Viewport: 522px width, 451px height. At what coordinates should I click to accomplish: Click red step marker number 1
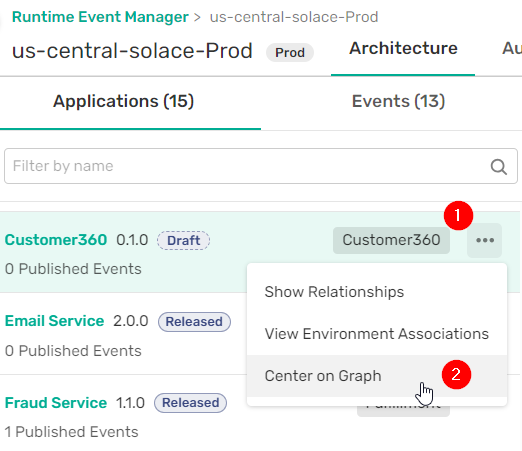(x=458, y=215)
